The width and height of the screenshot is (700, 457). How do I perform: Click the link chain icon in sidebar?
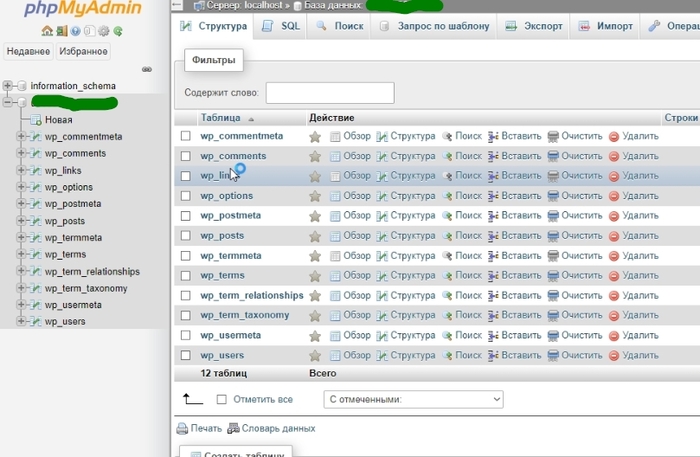(147, 69)
